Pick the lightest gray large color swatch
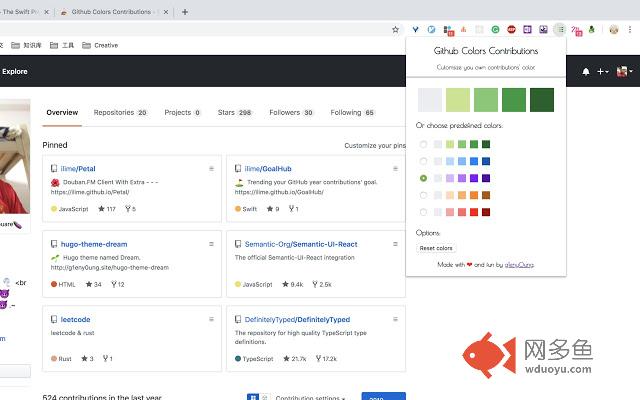 tap(430, 100)
